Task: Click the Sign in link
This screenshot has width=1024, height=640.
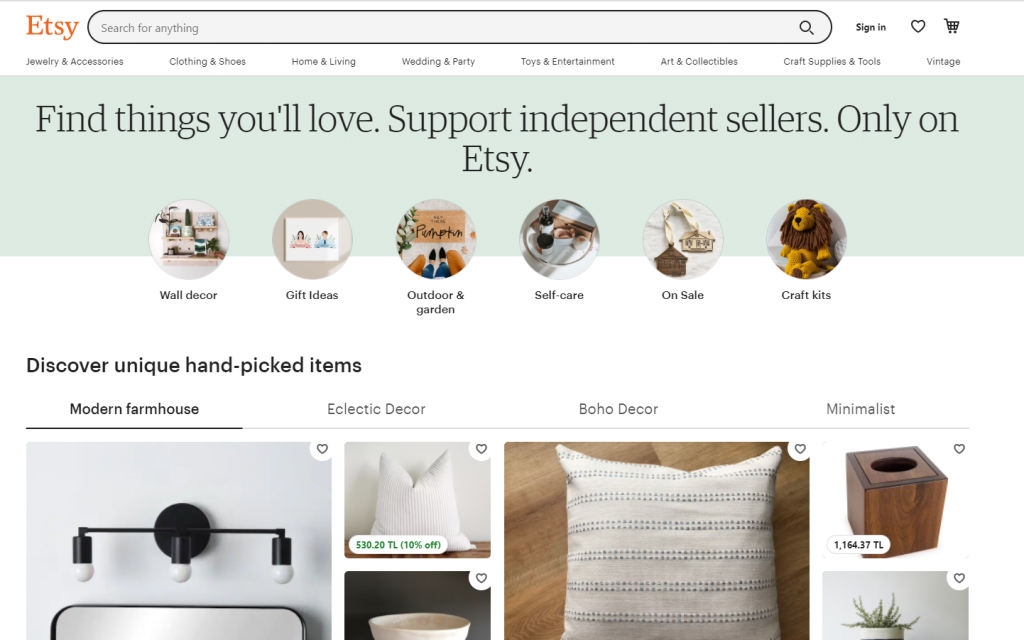Action: coord(870,27)
